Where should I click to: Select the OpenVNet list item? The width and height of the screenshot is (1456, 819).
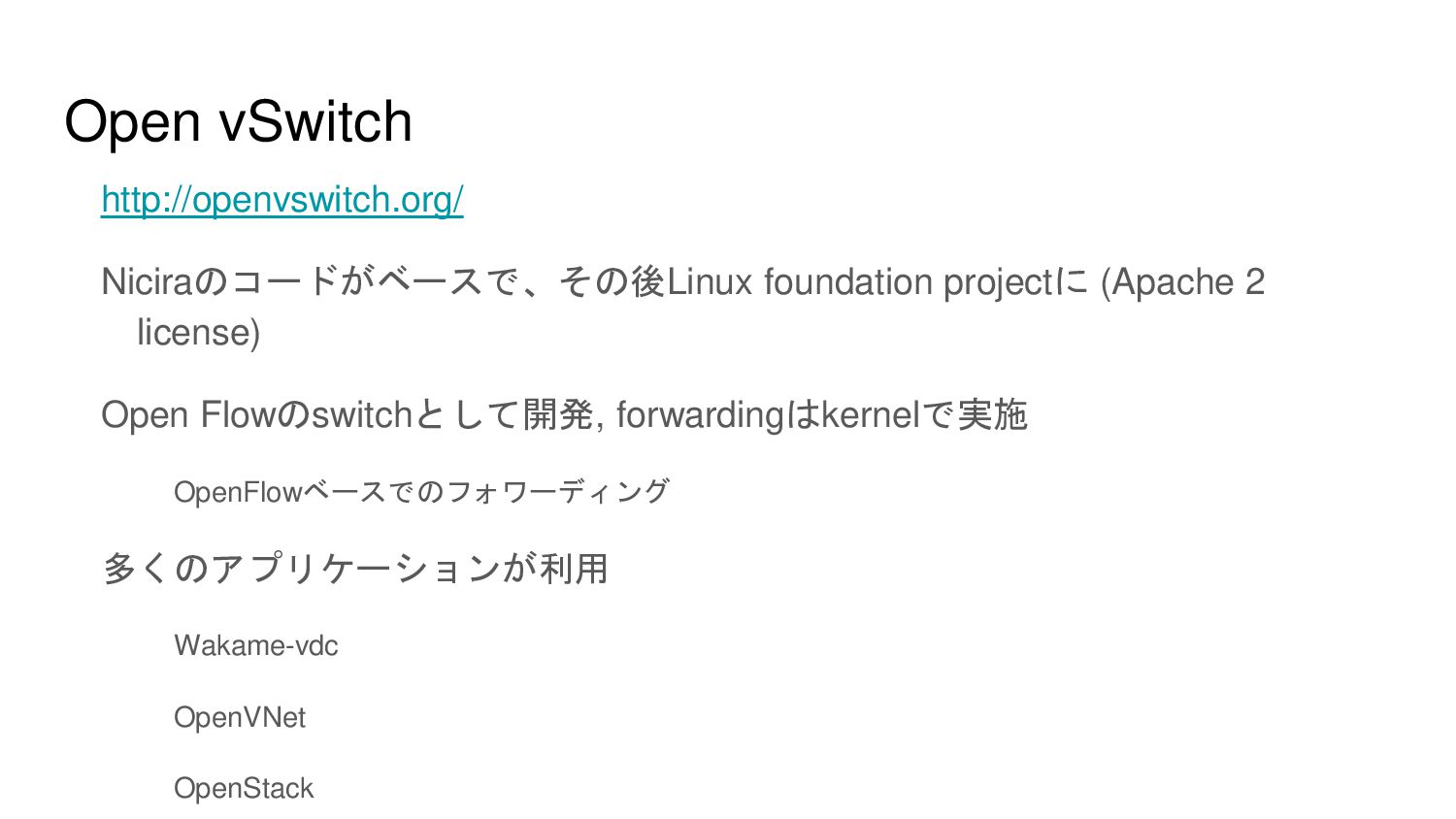tap(240, 717)
